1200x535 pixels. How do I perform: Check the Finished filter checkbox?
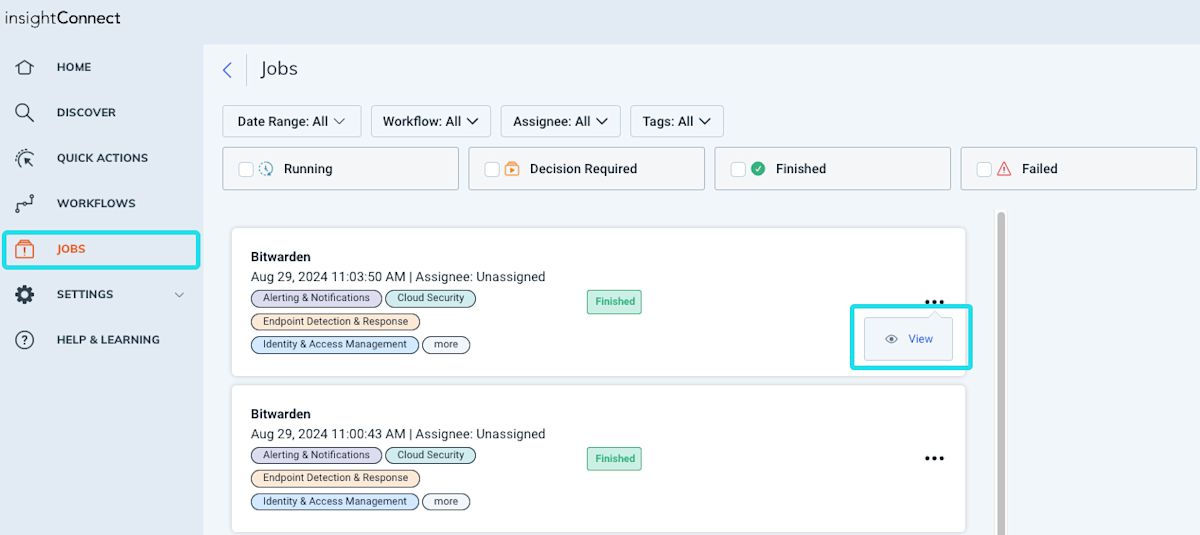pyautogui.click(x=738, y=169)
